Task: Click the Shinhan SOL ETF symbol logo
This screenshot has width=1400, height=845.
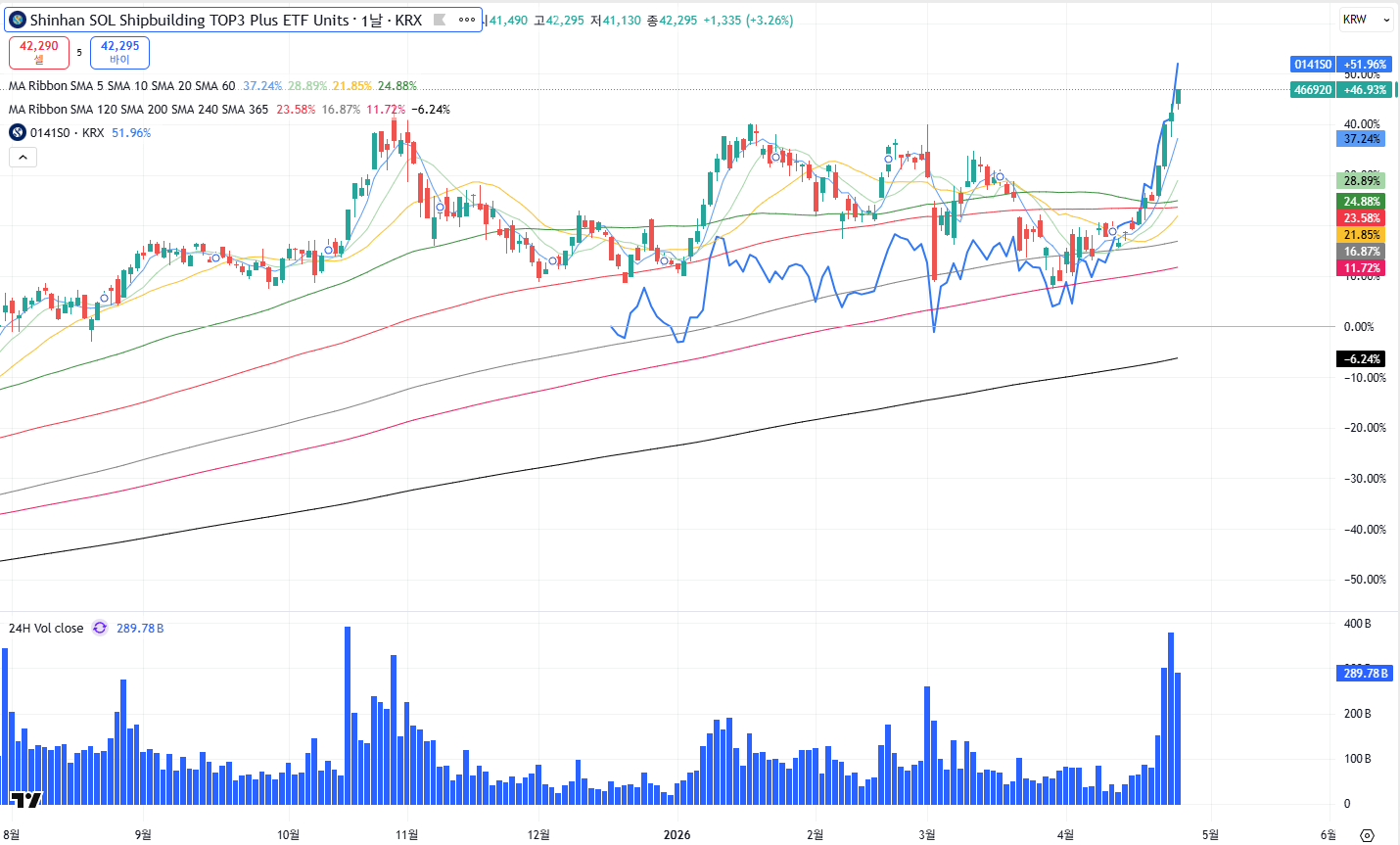Action: pyautogui.click(x=18, y=21)
